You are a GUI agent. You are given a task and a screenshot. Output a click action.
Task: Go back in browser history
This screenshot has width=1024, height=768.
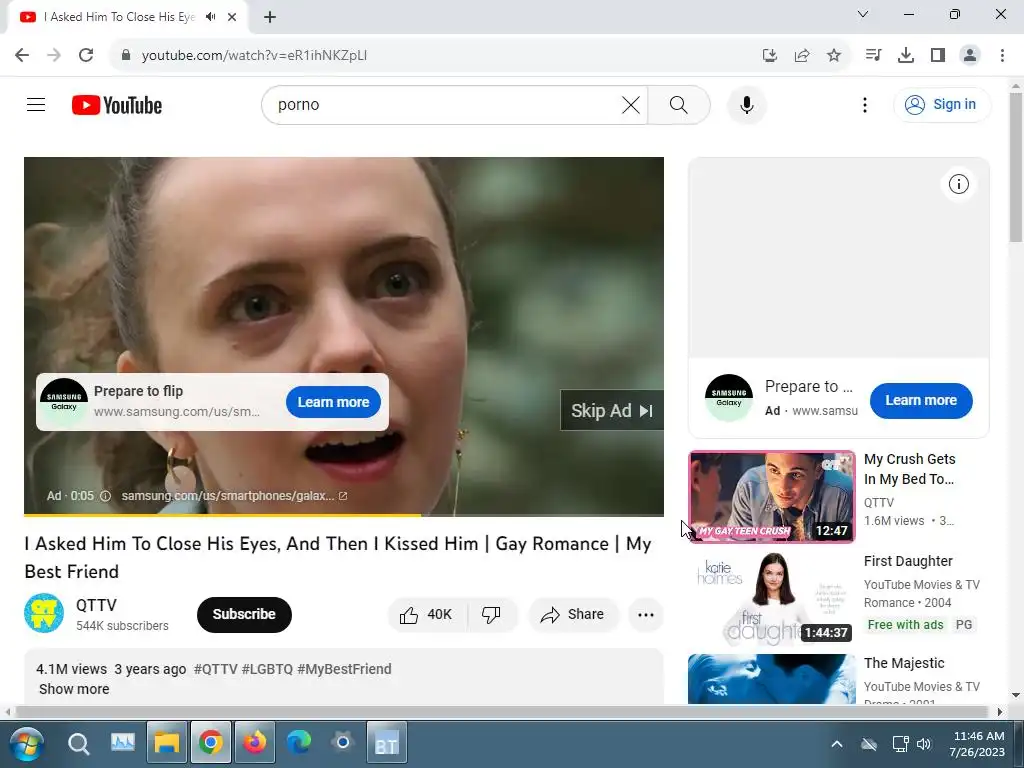[22, 55]
